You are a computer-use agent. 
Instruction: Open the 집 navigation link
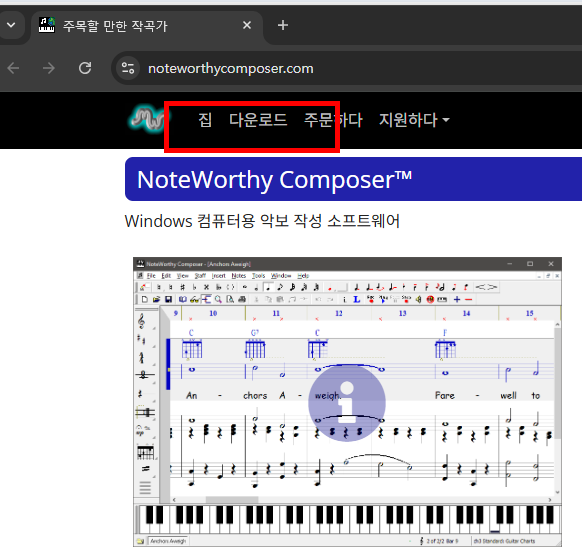pyautogui.click(x=205, y=120)
